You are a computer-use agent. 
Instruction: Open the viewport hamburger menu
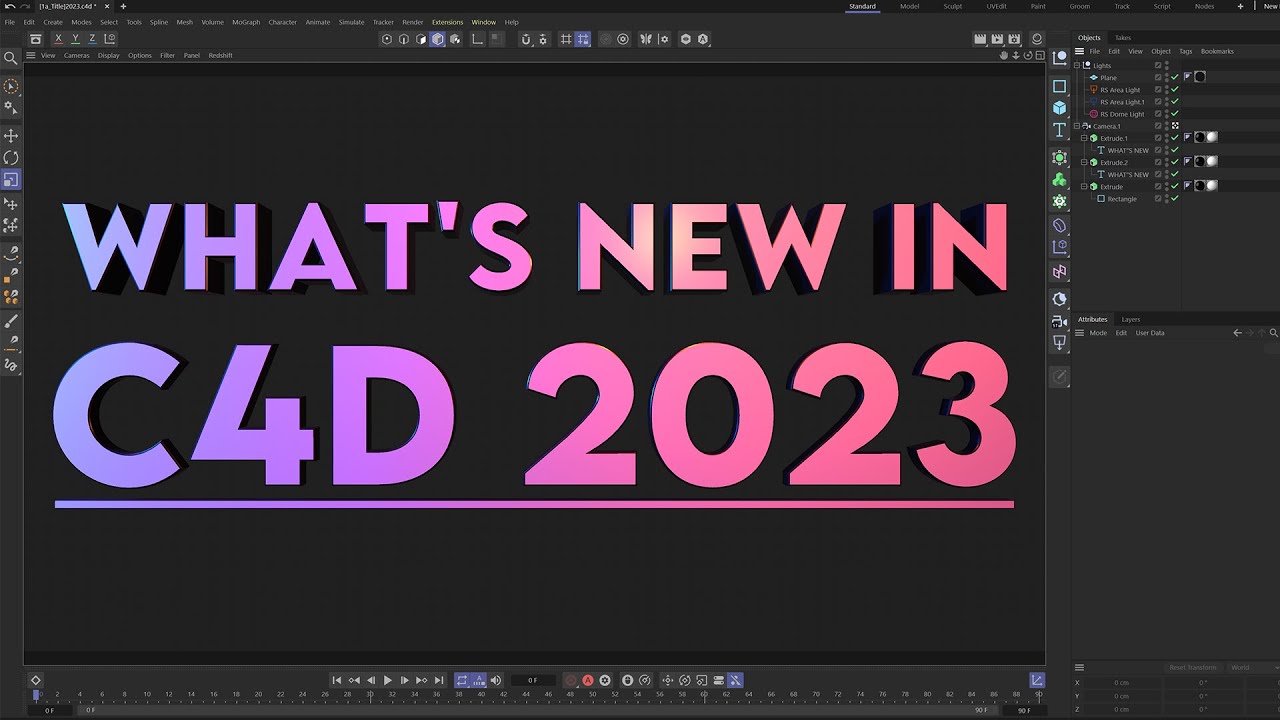30,55
